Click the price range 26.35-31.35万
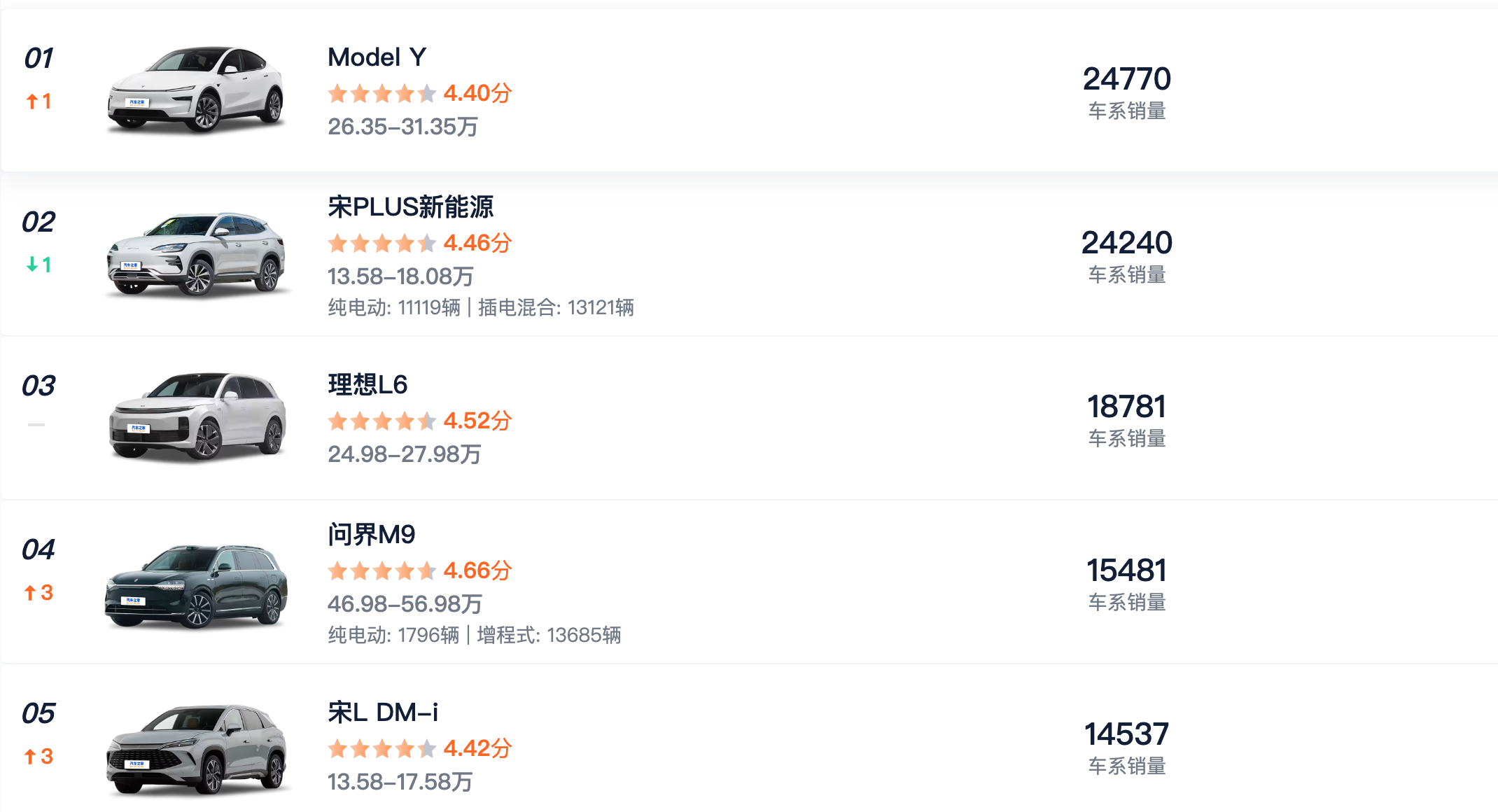The height and width of the screenshot is (812, 1498). point(404,127)
